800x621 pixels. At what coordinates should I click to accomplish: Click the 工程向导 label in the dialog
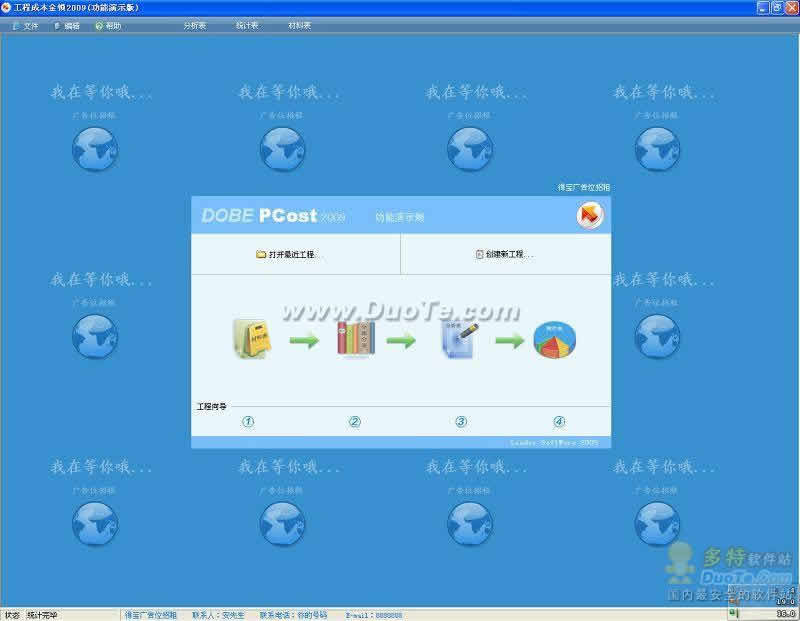tap(212, 406)
